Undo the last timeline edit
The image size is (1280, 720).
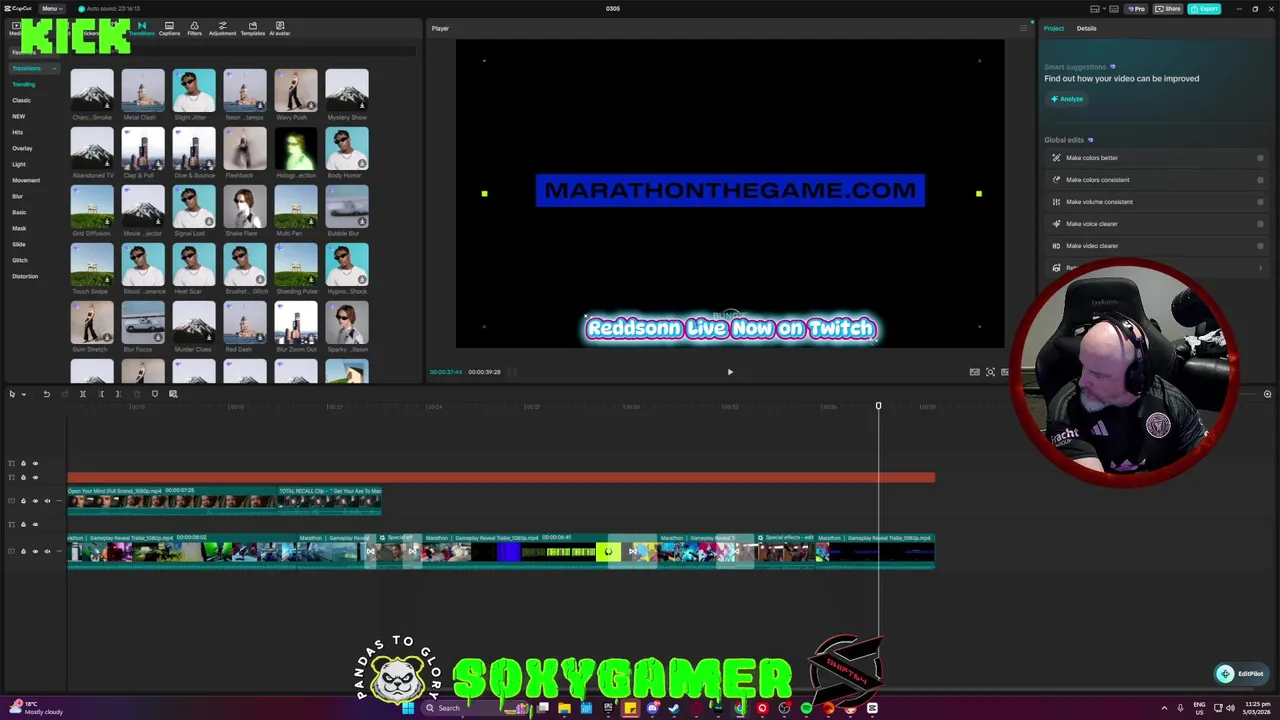(46, 394)
